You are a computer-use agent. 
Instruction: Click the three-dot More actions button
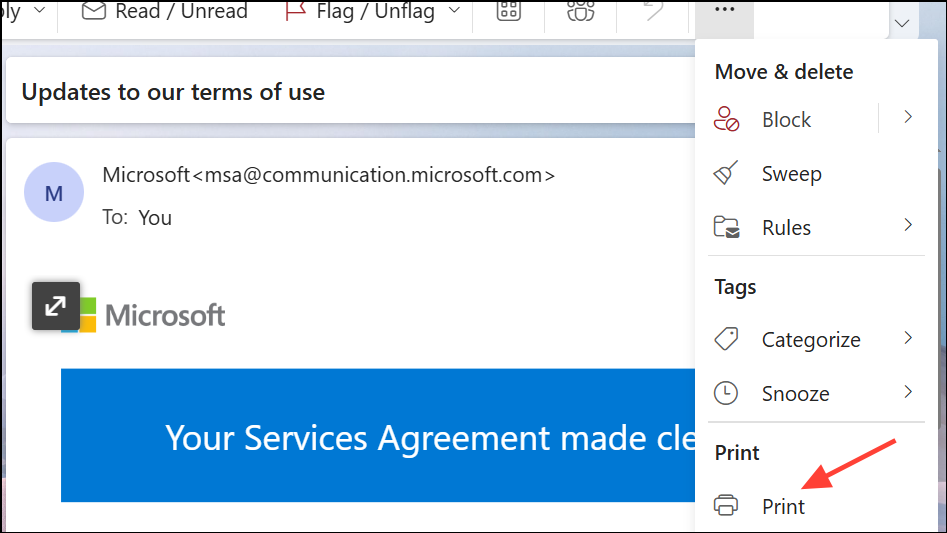pos(725,10)
